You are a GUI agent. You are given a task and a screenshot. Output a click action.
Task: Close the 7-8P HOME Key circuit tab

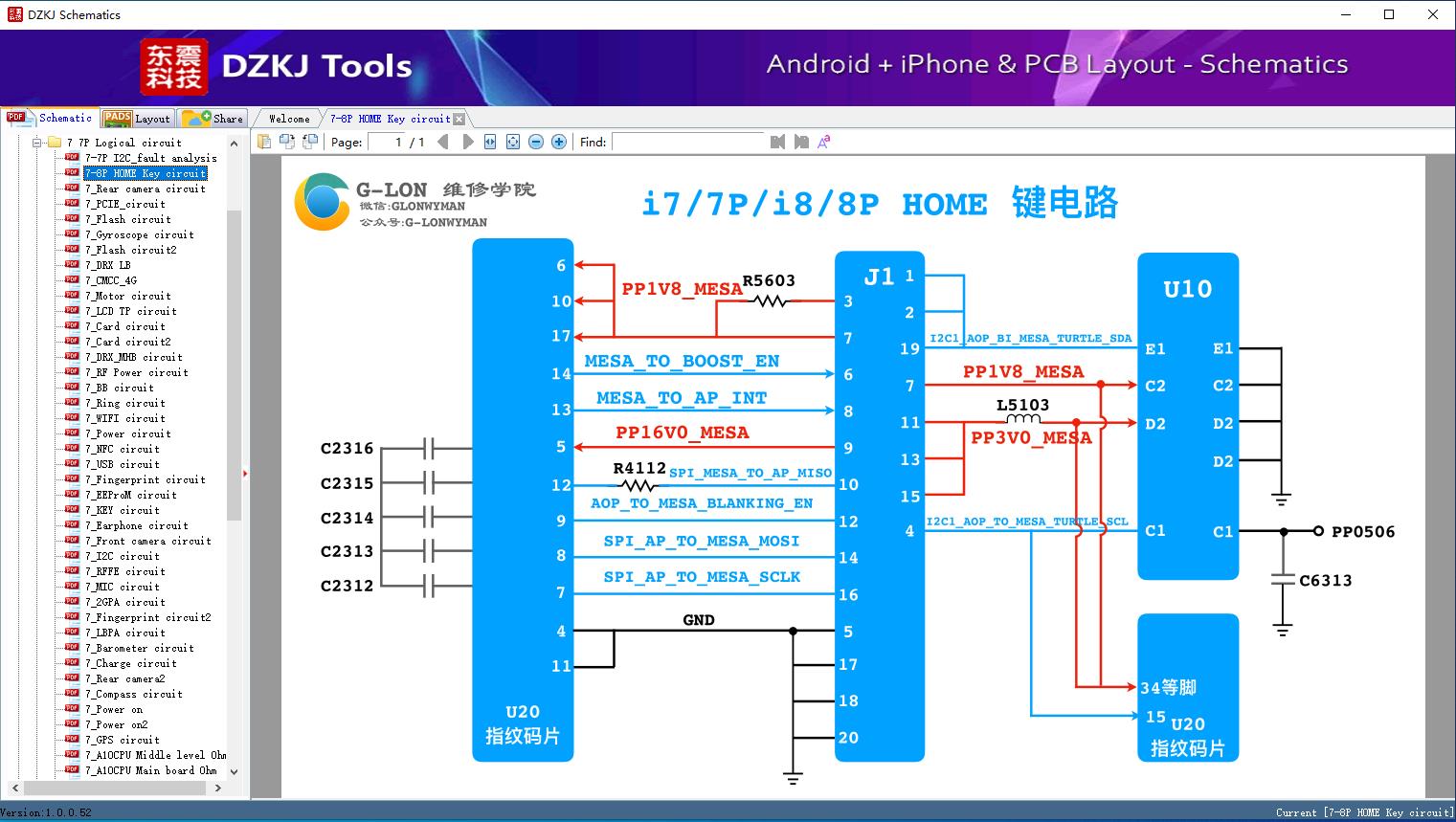tap(460, 118)
